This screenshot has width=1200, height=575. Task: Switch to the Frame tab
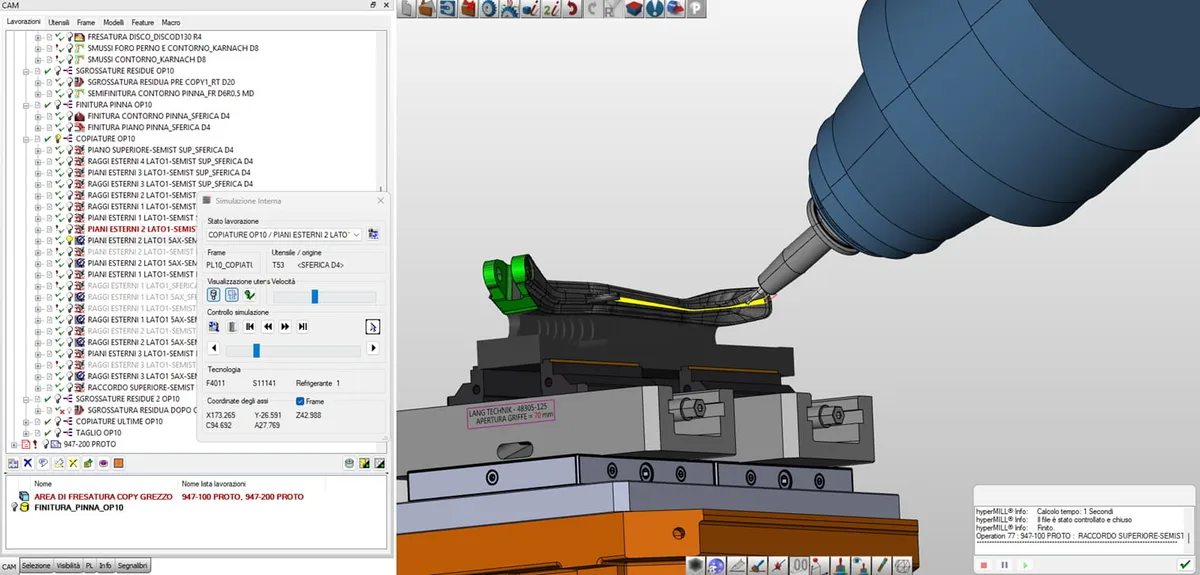86,22
